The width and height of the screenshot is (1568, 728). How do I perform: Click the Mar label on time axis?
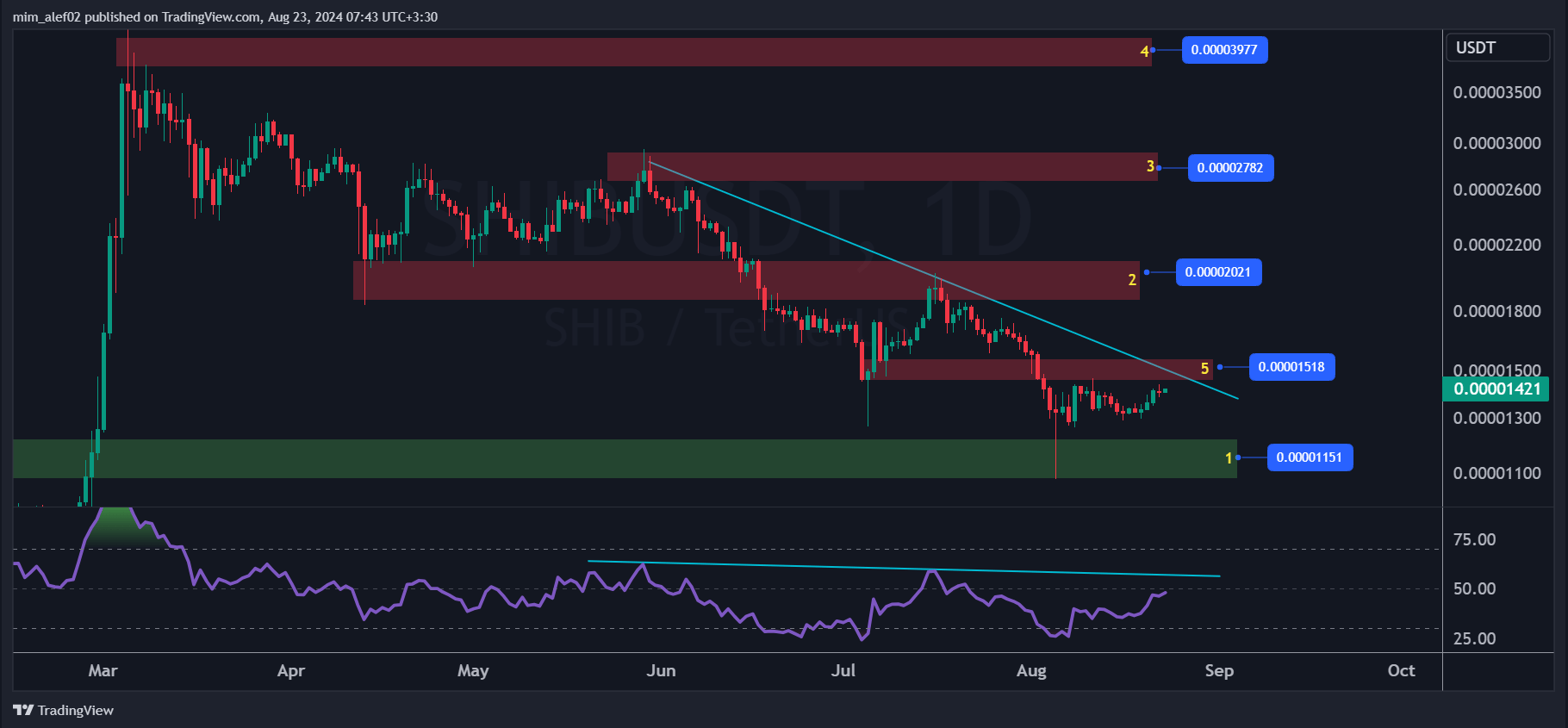coord(103,670)
